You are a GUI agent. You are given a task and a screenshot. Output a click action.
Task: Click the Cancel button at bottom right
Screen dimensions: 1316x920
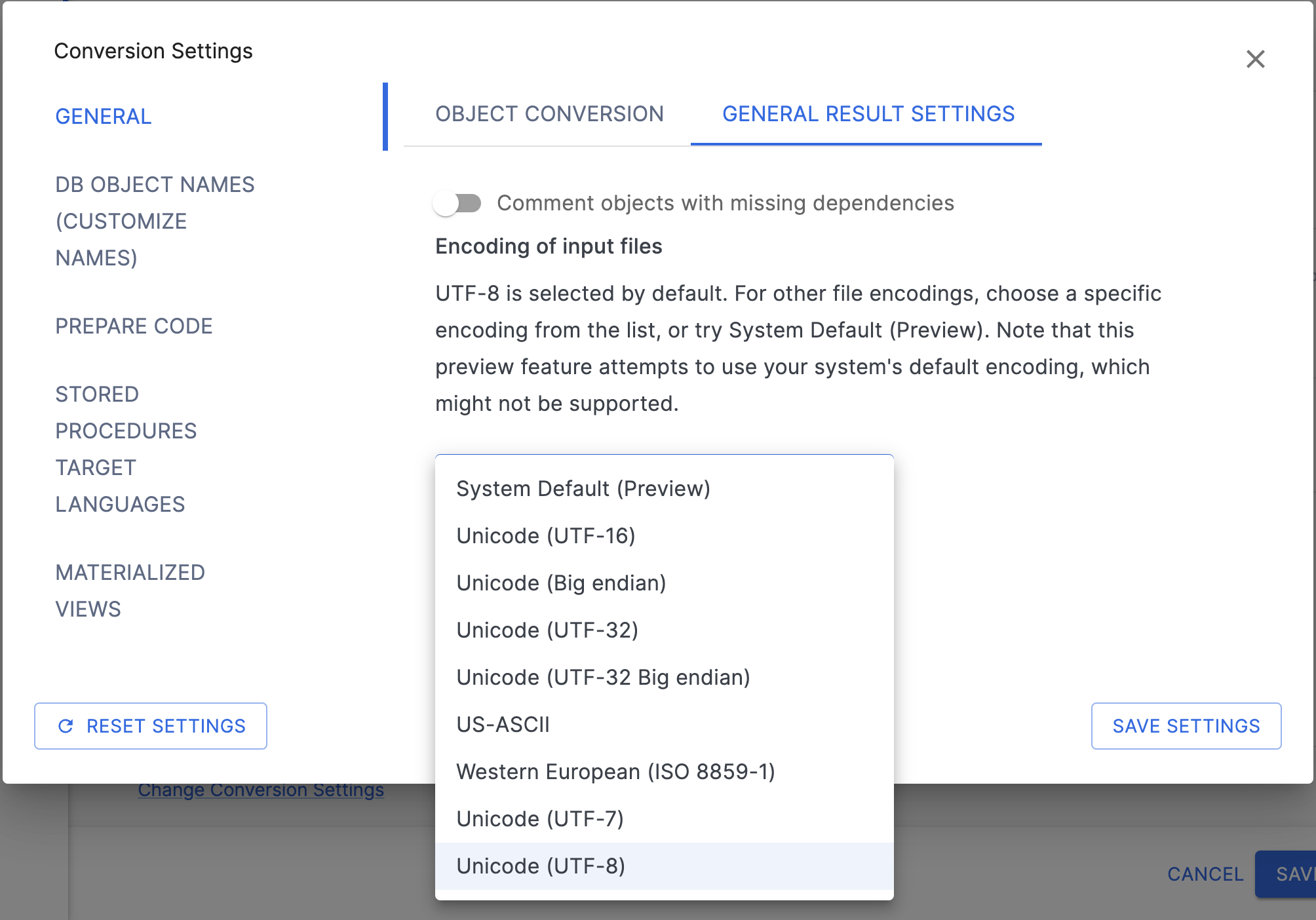coord(1205,874)
